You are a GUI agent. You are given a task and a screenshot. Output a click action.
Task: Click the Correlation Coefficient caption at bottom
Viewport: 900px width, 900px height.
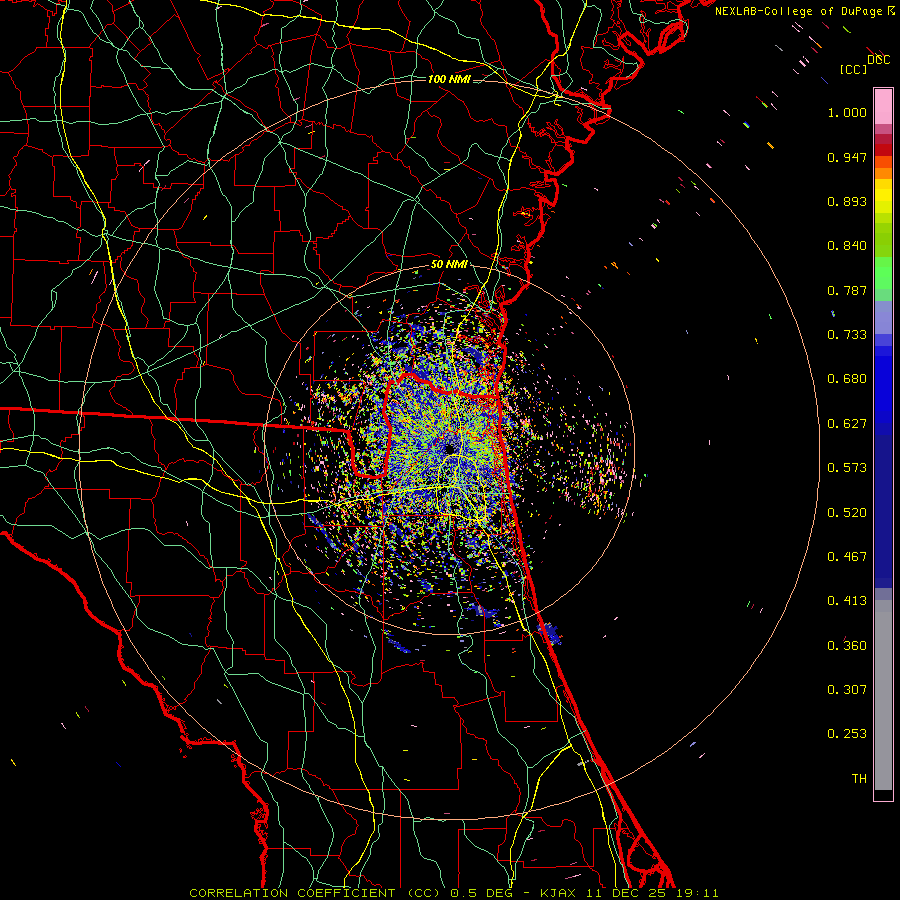(453, 893)
